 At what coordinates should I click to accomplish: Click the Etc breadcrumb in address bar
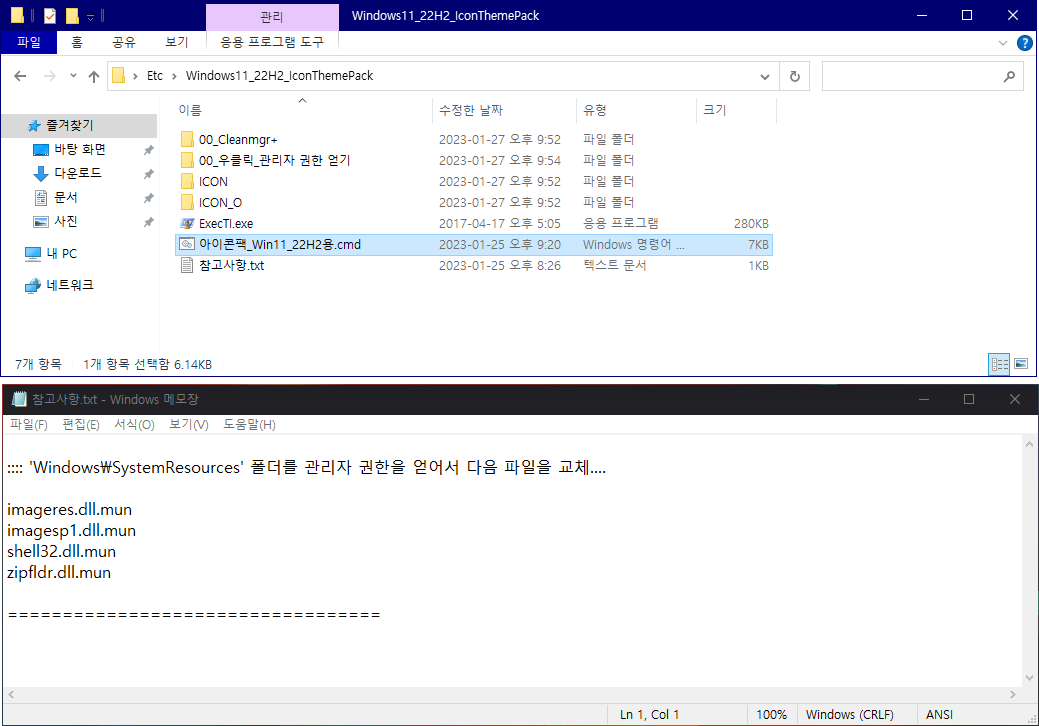[155, 76]
